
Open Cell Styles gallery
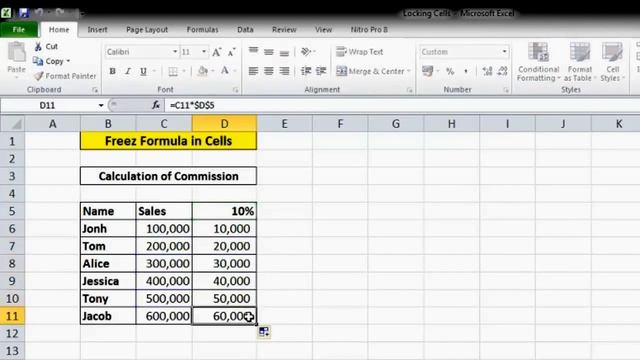pyautogui.click(x=612, y=62)
